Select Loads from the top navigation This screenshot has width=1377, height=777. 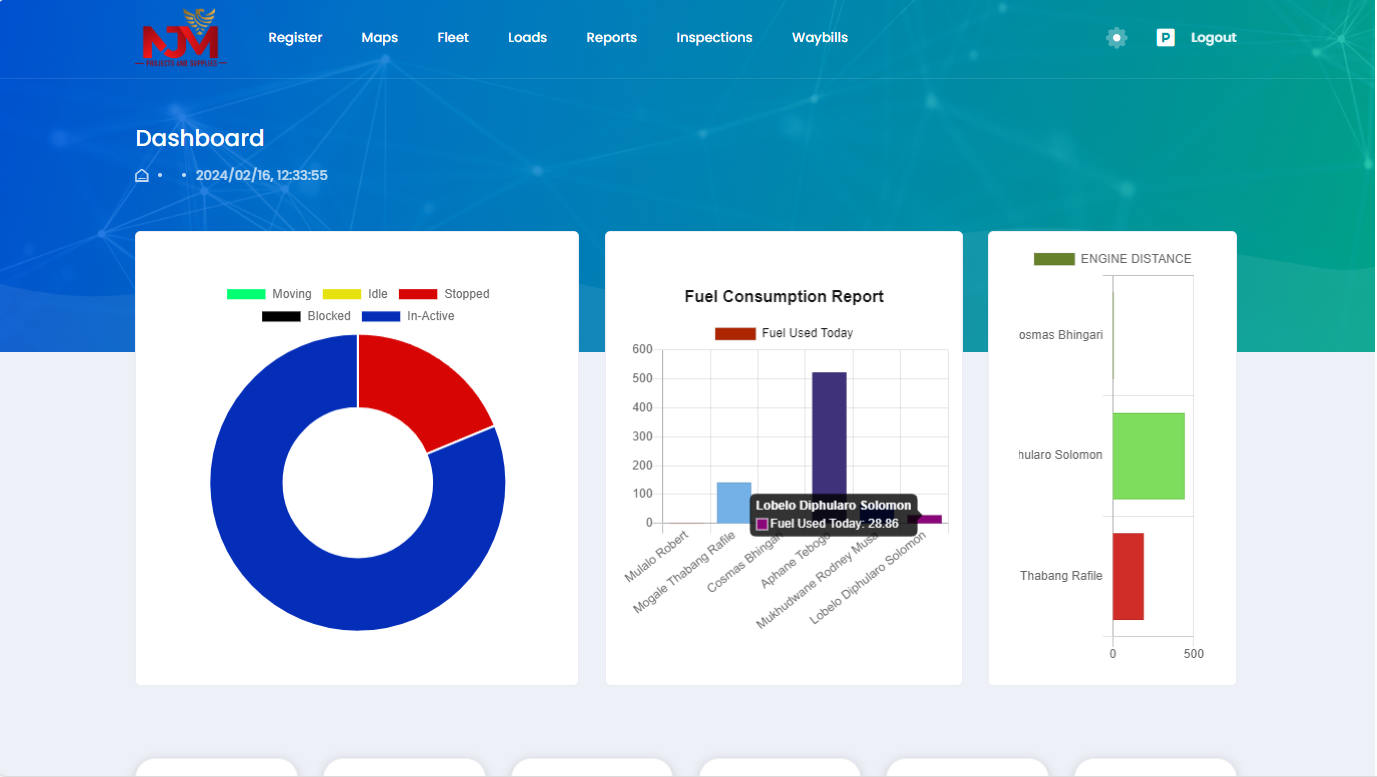click(527, 38)
